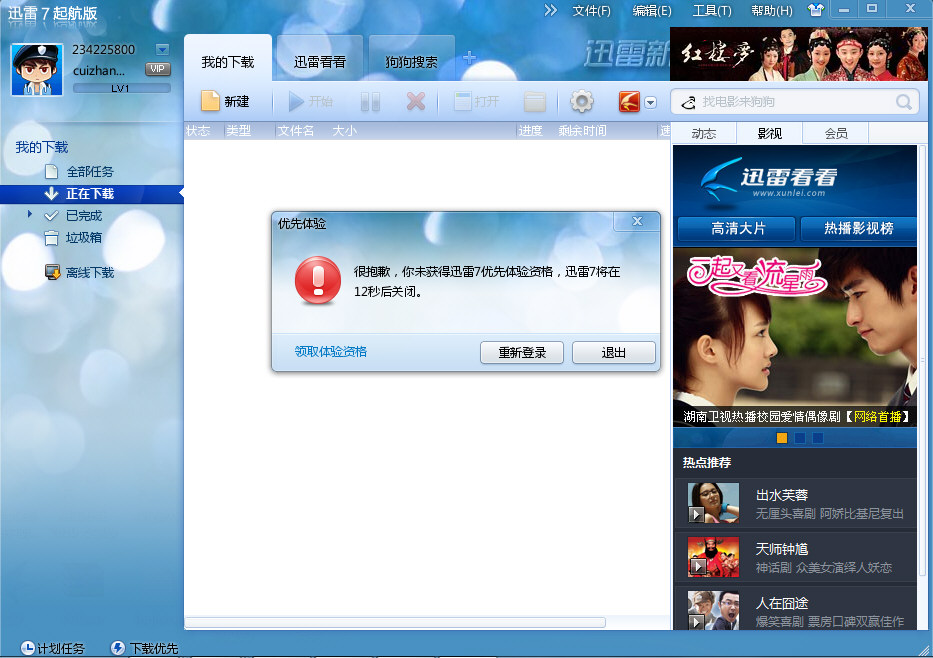
Task: Expand the arrow beside 已完成
Action: click(x=29, y=214)
